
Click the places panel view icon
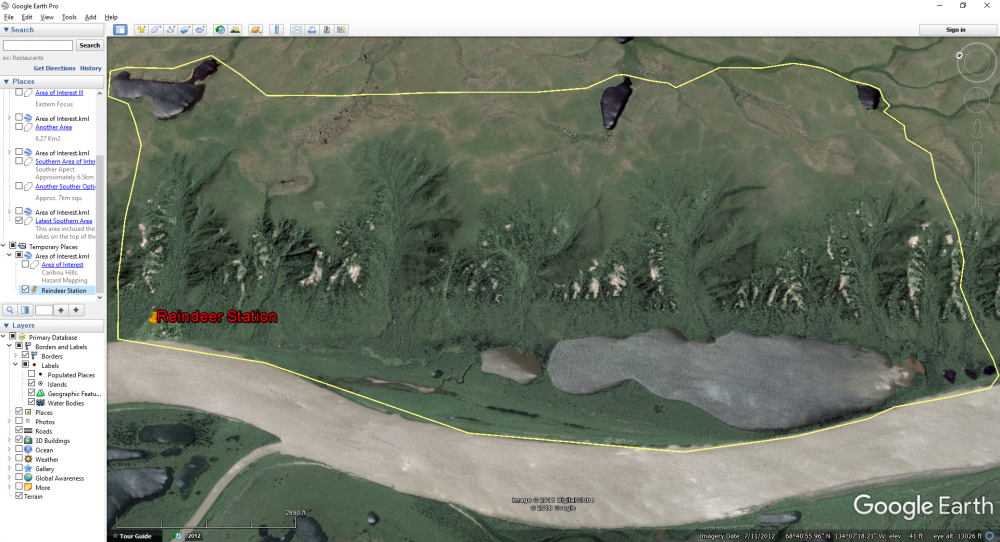(x=25, y=310)
